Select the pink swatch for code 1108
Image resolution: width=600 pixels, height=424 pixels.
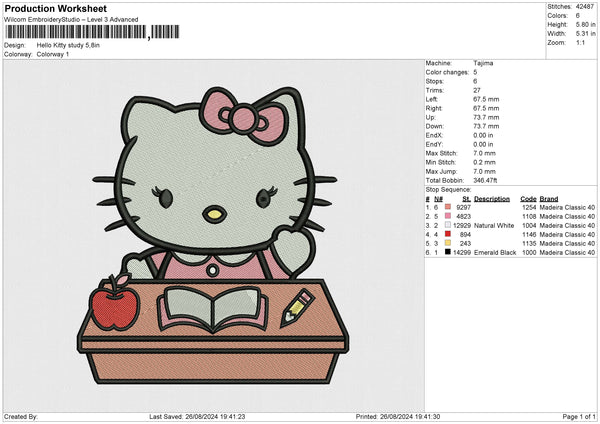pyautogui.click(x=448, y=216)
